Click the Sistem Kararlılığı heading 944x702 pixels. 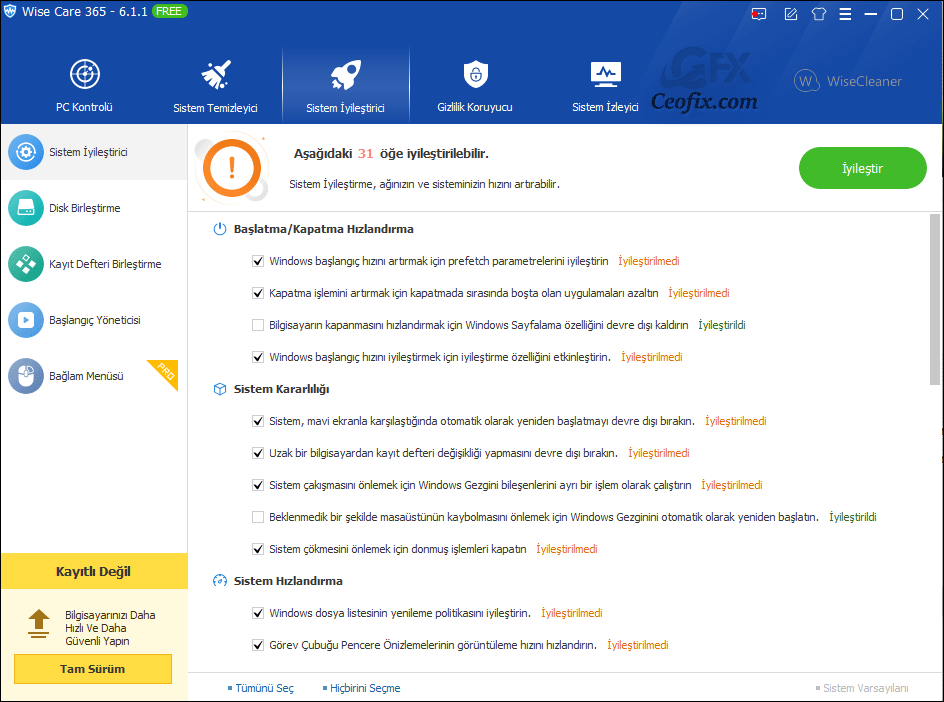tap(282, 389)
